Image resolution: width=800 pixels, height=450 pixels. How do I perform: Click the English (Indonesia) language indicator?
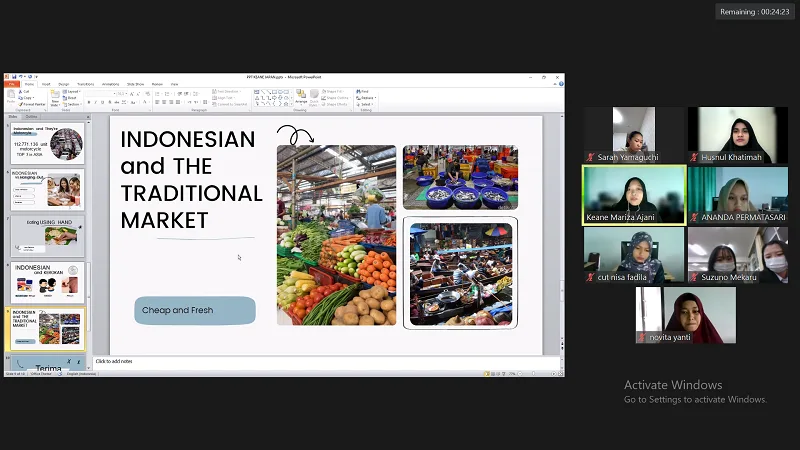coord(82,374)
